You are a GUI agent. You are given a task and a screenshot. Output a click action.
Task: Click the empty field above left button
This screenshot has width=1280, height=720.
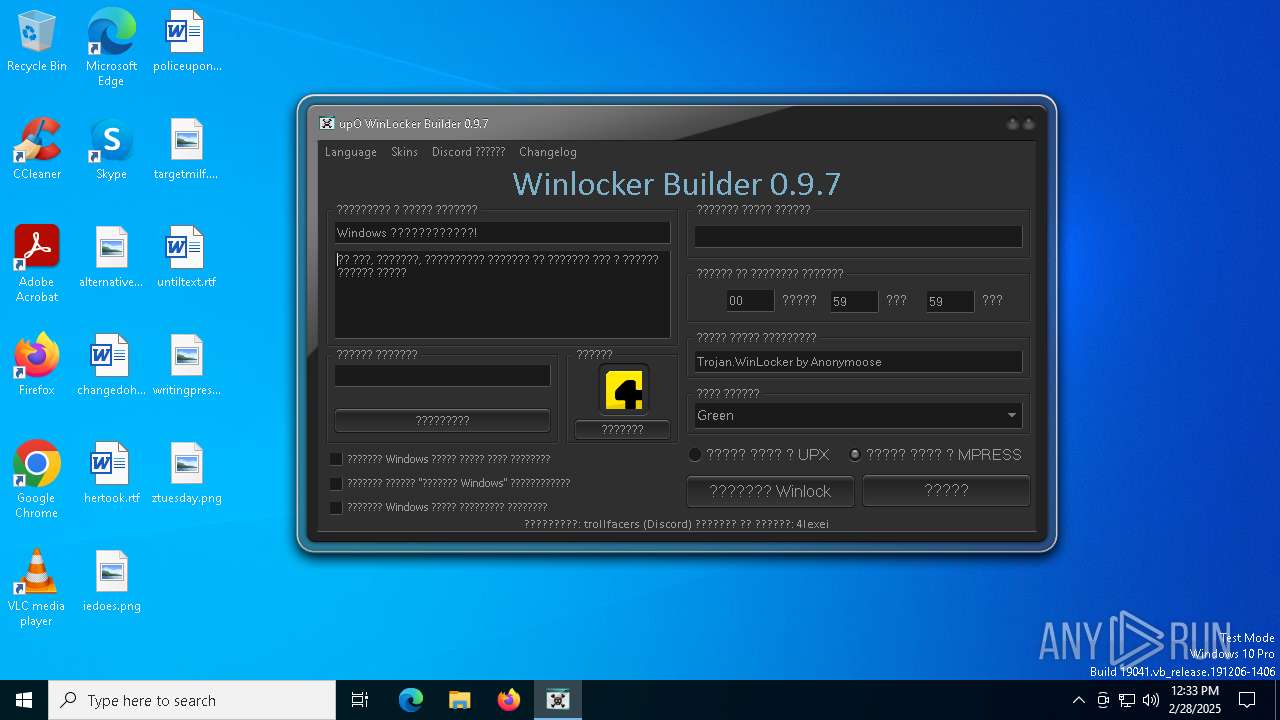pos(442,375)
